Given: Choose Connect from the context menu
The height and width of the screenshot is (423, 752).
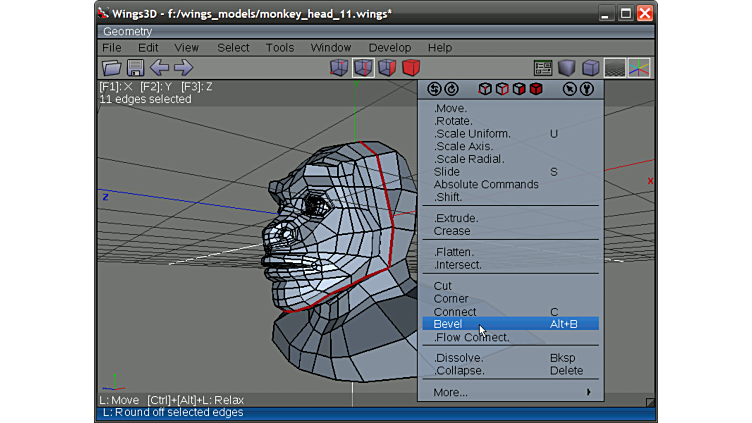Looking at the screenshot, I should tap(455, 312).
